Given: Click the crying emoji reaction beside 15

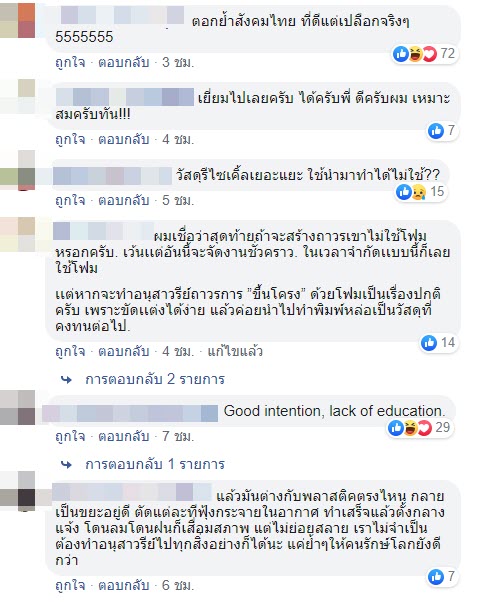Looking at the screenshot, I should point(418,192).
